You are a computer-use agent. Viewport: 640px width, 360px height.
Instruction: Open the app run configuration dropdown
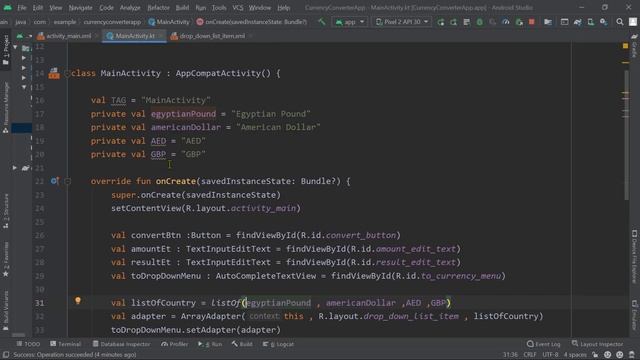coord(350,22)
